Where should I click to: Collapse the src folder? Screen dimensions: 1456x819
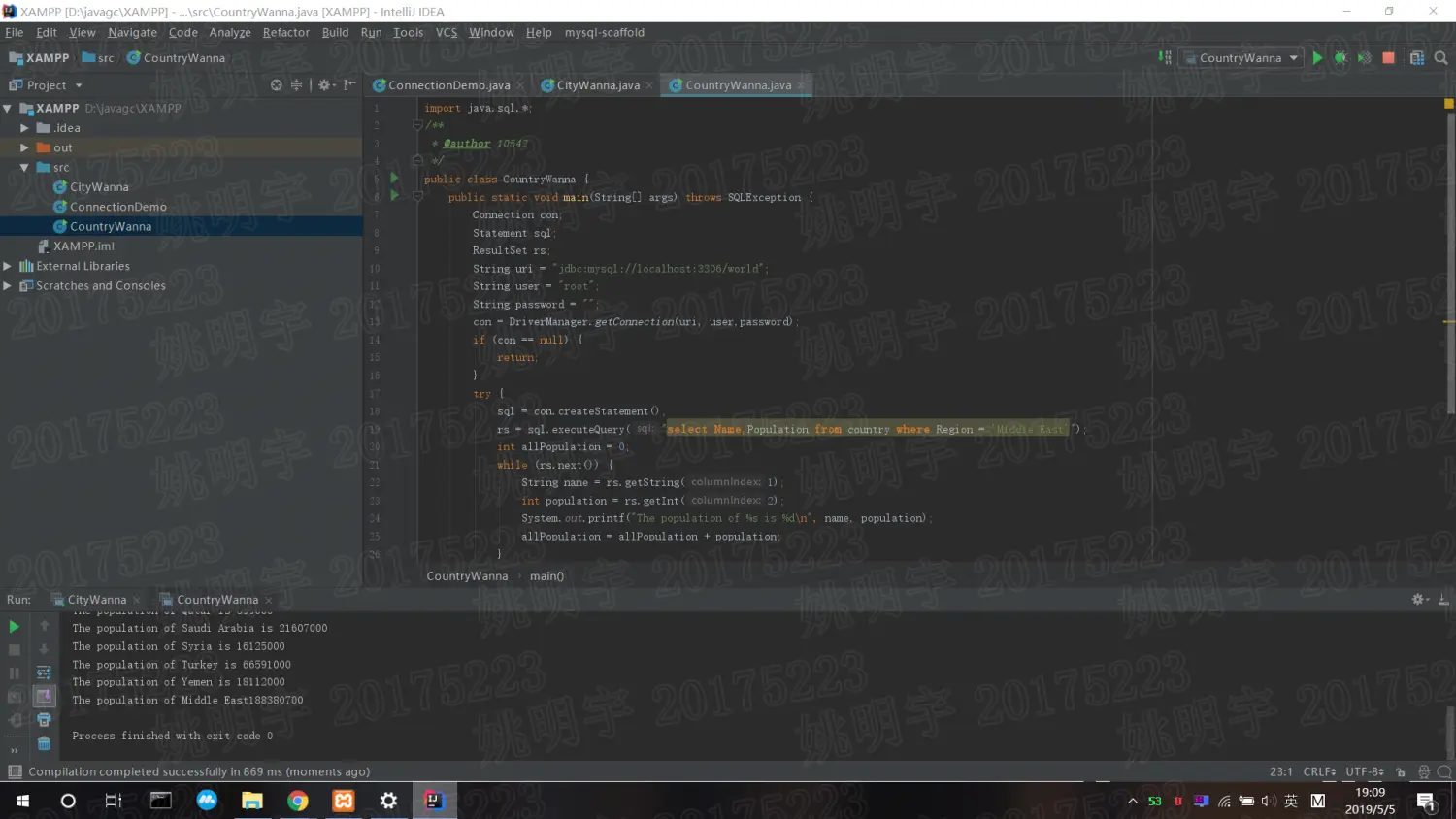24,167
